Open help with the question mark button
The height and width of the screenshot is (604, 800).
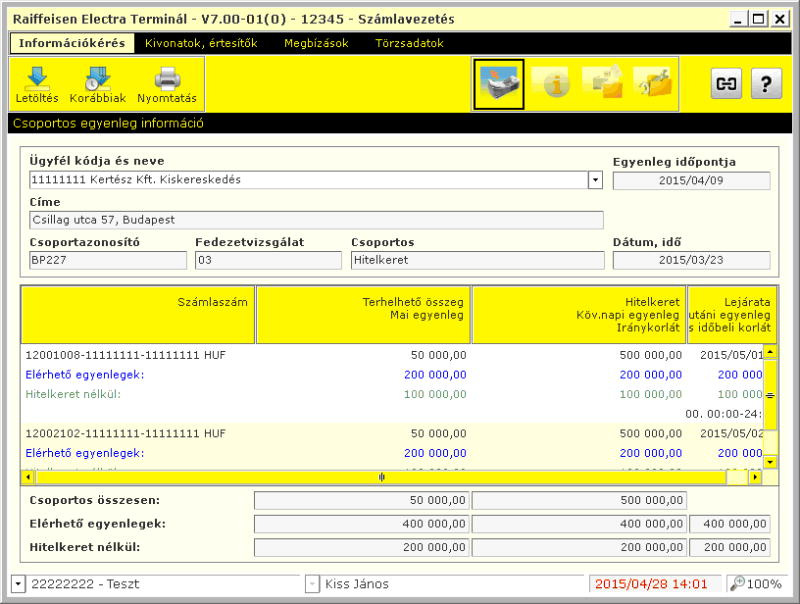[766, 84]
